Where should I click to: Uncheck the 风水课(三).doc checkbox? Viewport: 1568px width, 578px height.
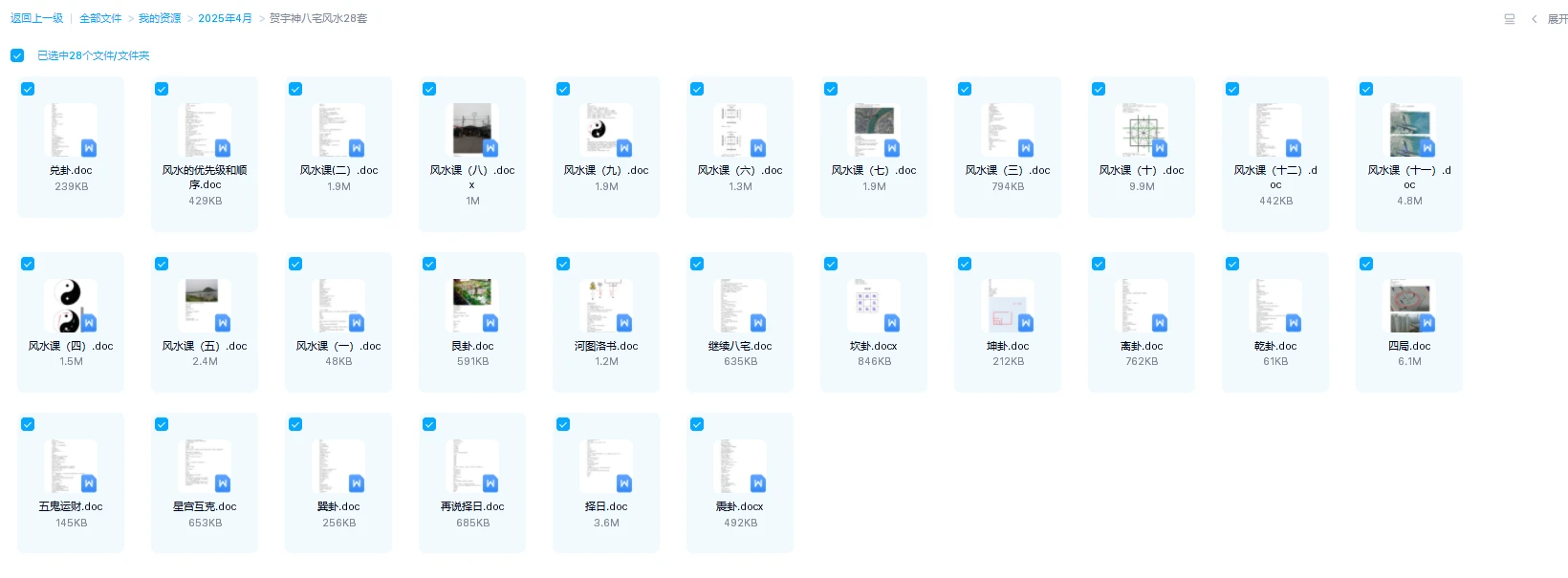point(965,89)
